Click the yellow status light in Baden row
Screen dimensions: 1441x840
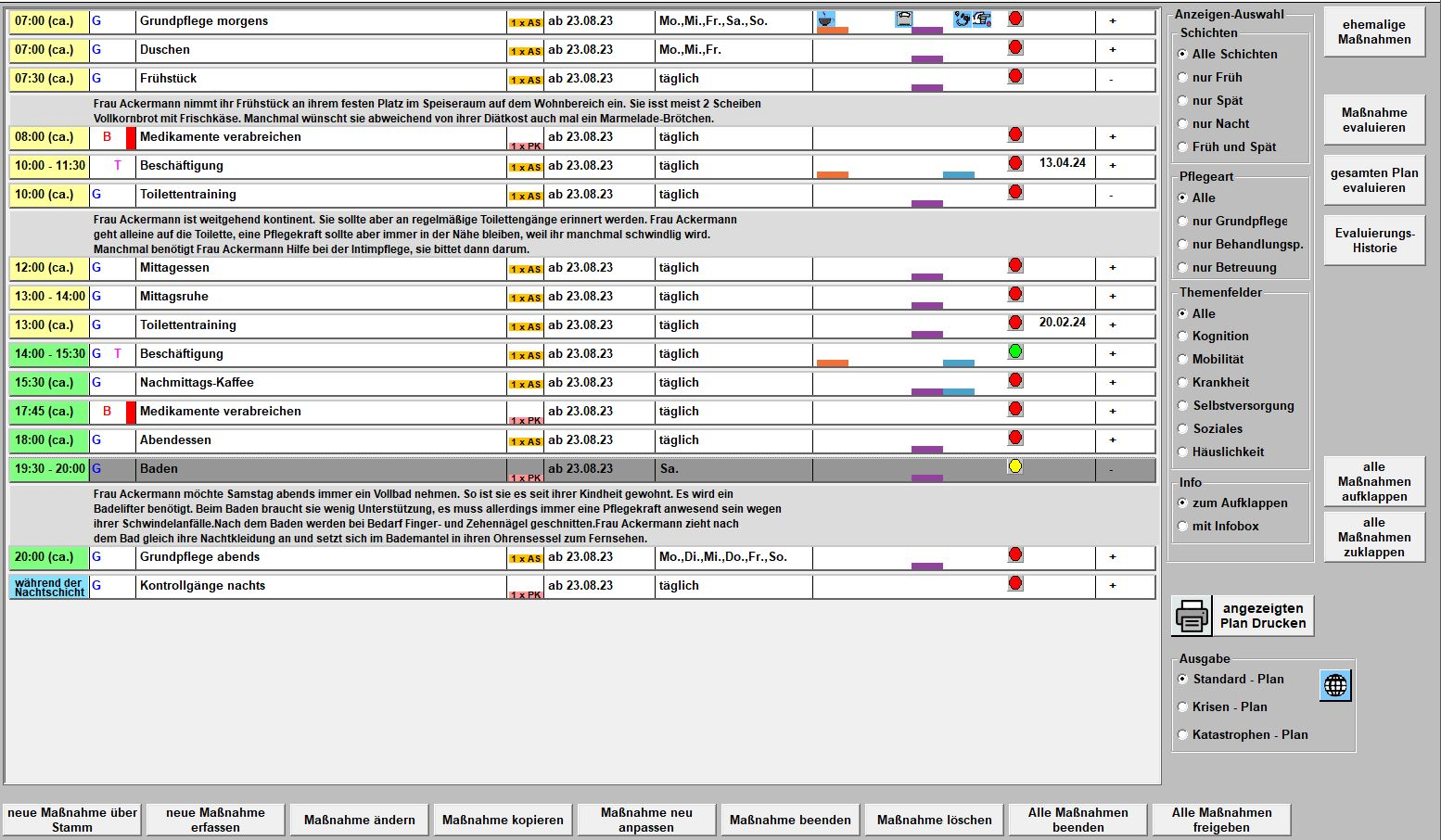(x=1015, y=466)
